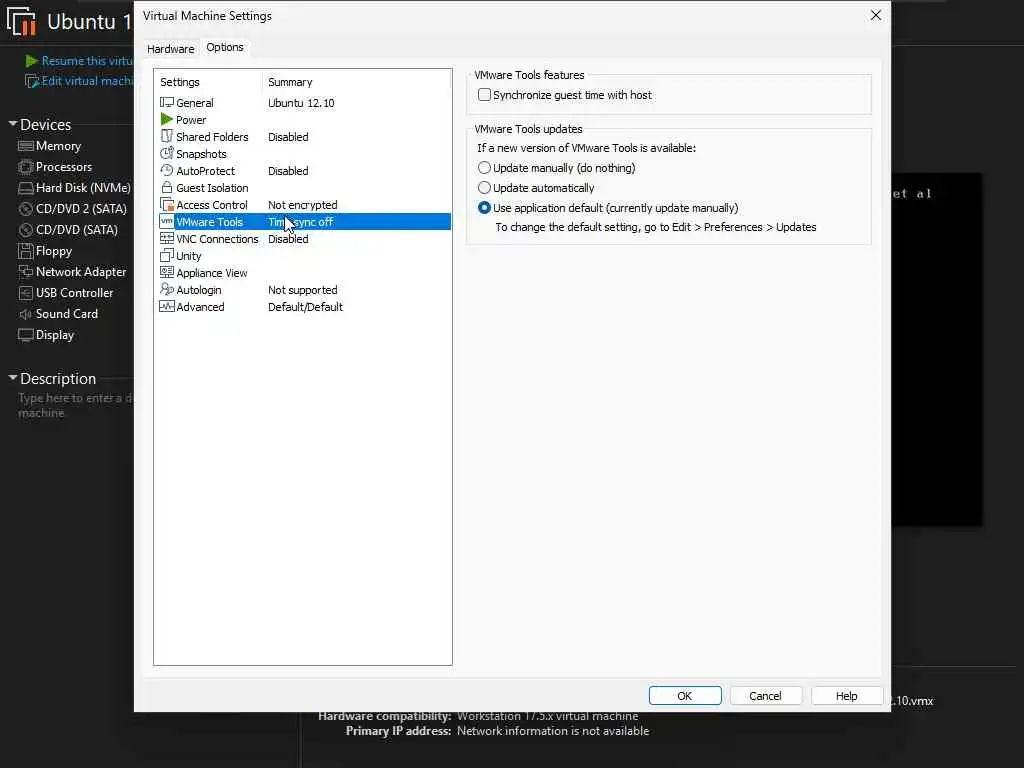Screen dimensions: 1024x768
Task: Click the Edit virtual machine icon
Action: [x=31, y=81]
